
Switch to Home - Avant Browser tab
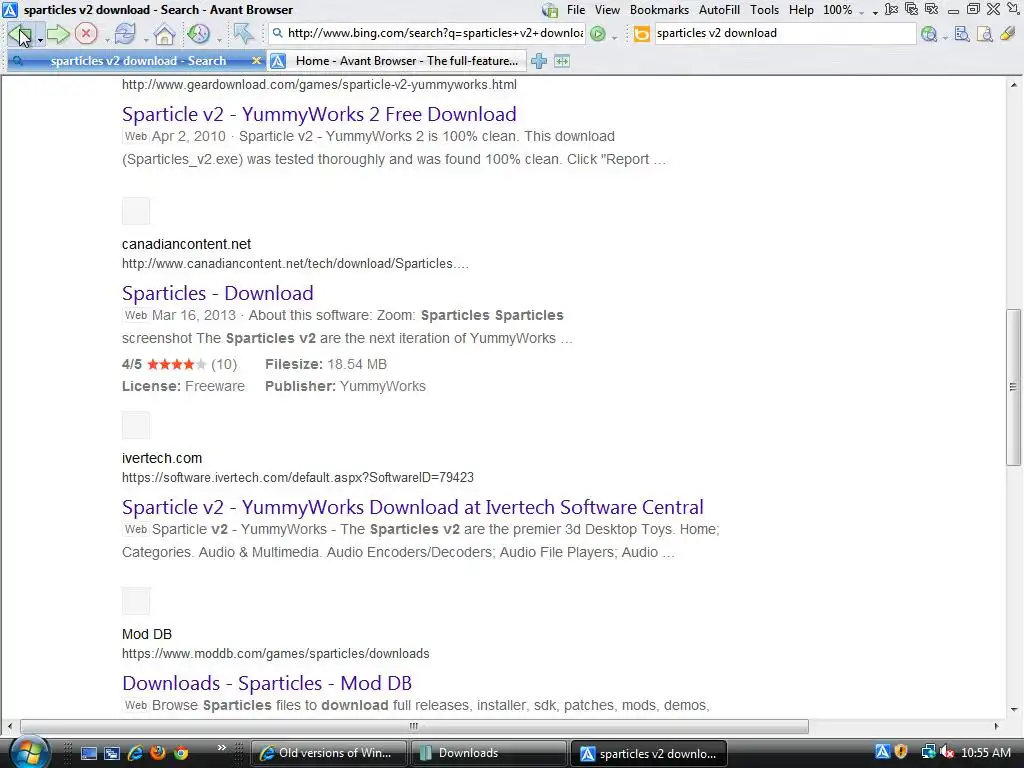tap(397, 61)
